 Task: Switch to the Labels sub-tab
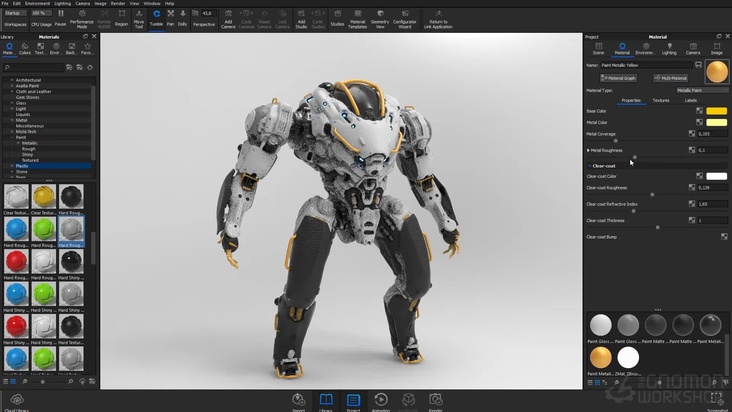point(691,100)
